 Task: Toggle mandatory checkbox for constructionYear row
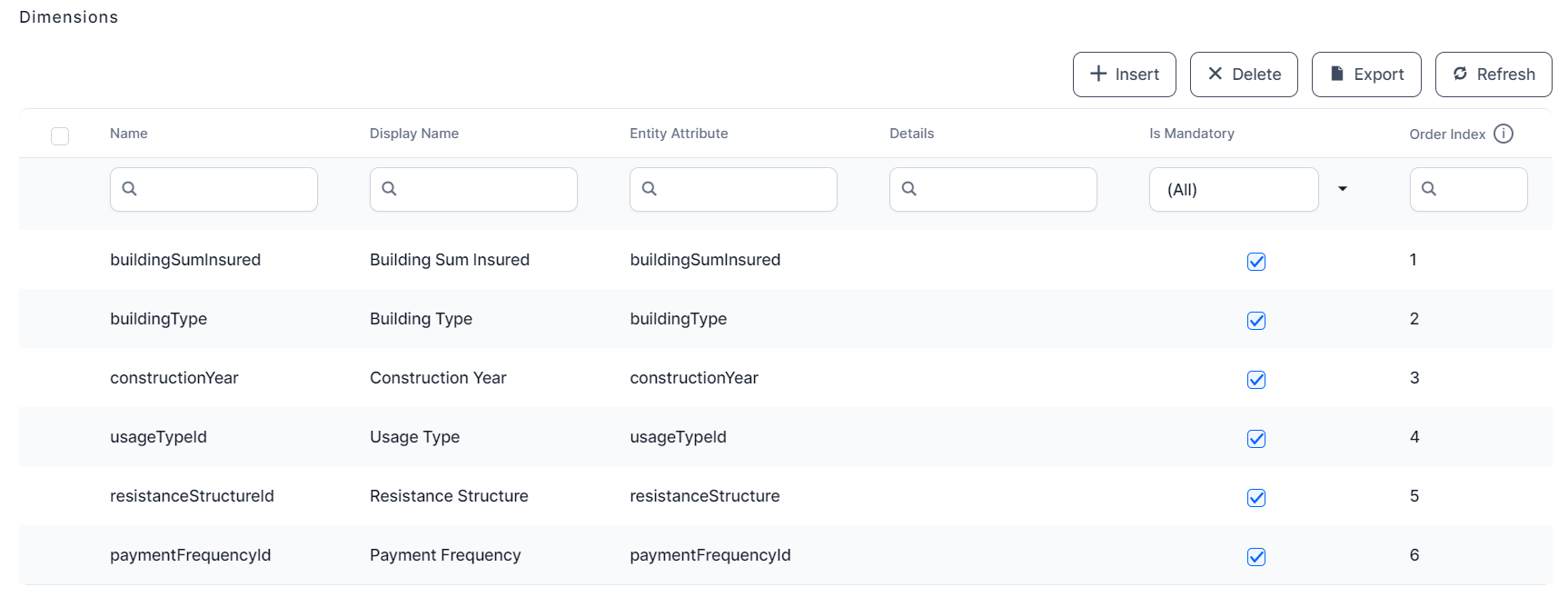pyautogui.click(x=1256, y=380)
